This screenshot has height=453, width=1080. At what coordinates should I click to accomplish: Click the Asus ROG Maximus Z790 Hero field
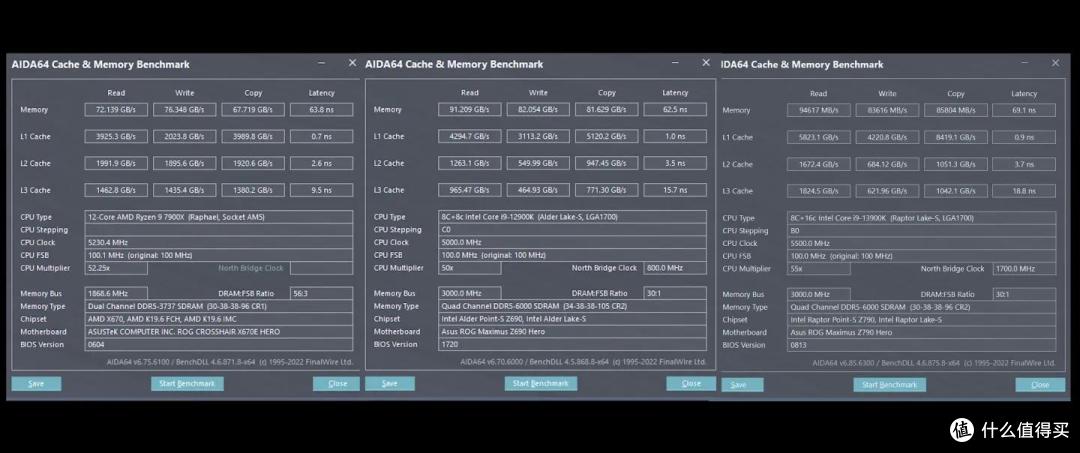click(922, 332)
